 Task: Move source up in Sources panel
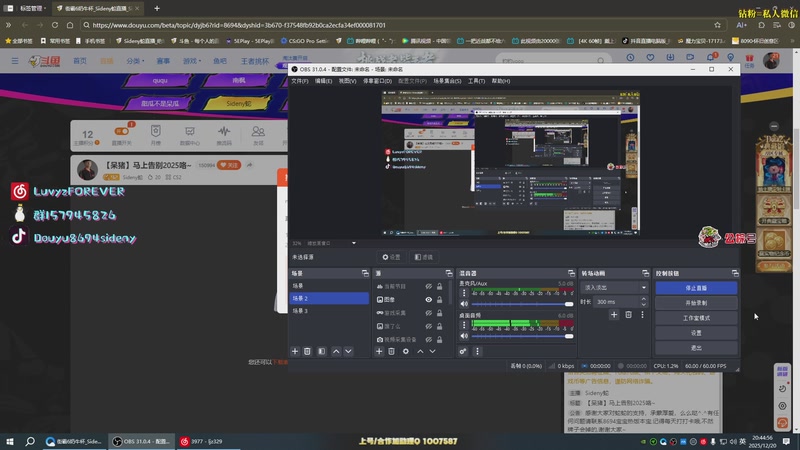[x=420, y=351]
